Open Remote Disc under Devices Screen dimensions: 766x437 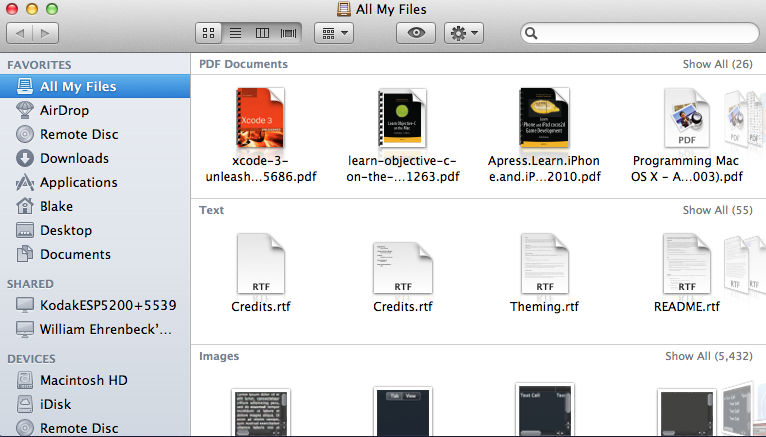coord(95,428)
